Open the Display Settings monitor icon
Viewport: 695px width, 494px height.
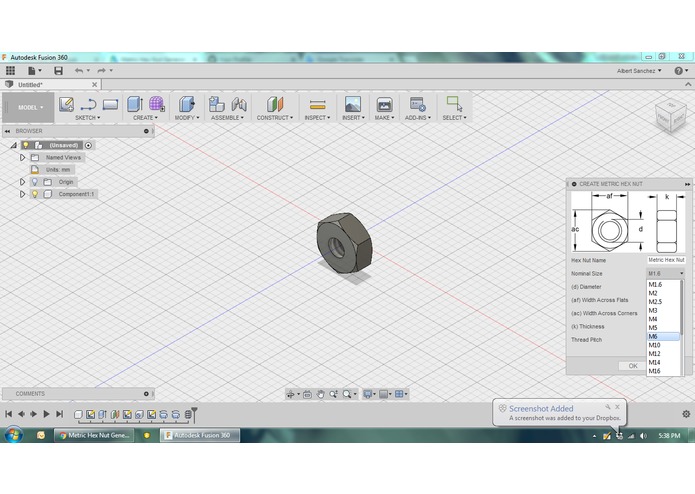367,394
